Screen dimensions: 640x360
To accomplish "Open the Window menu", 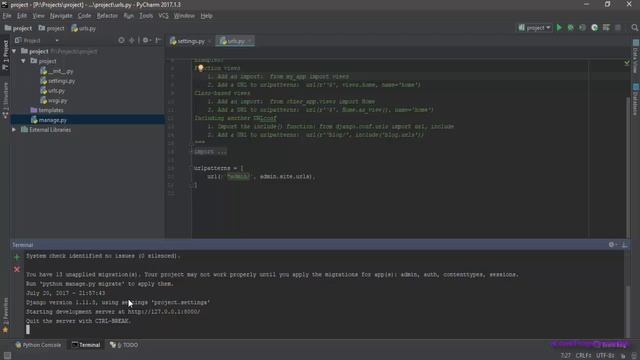I will pos(184,16).
